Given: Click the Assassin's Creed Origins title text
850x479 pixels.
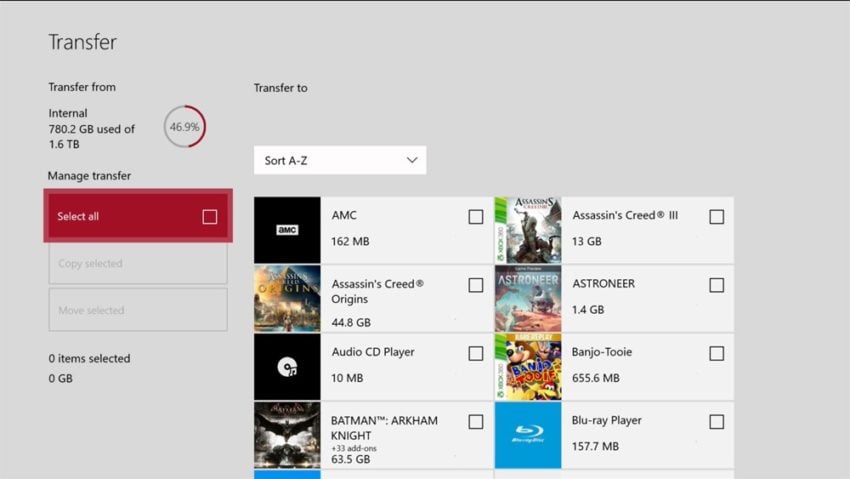Looking at the screenshot, I should pyautogui.click(x=378, y=291).
